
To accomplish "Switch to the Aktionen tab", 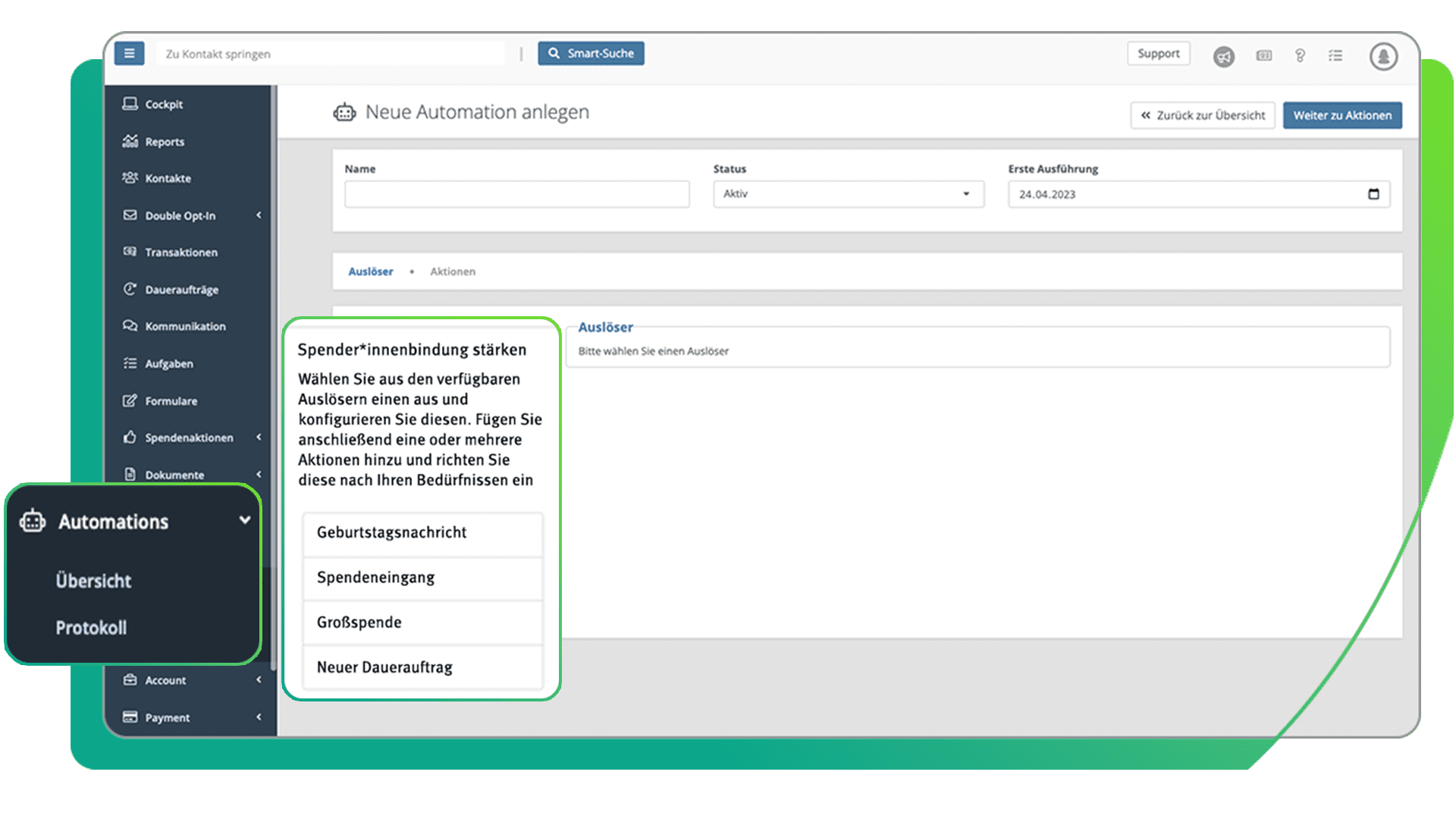I will (453, 271).
